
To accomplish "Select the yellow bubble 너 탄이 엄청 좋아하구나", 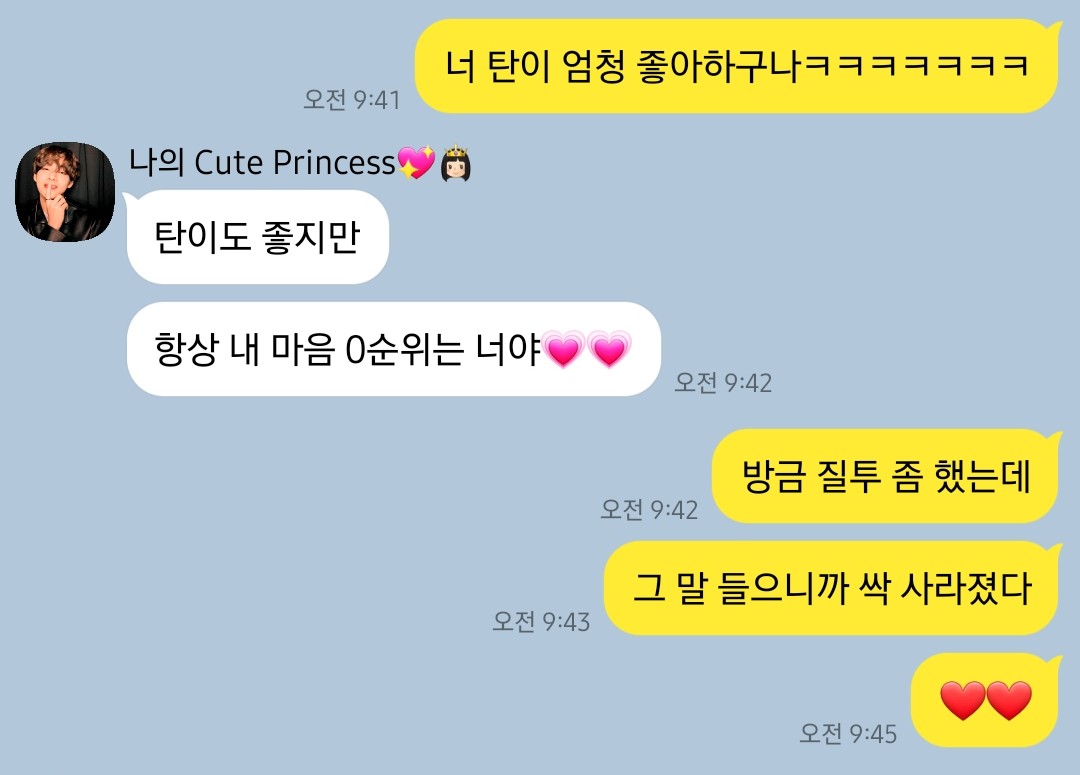I will (x=736, y=66).
